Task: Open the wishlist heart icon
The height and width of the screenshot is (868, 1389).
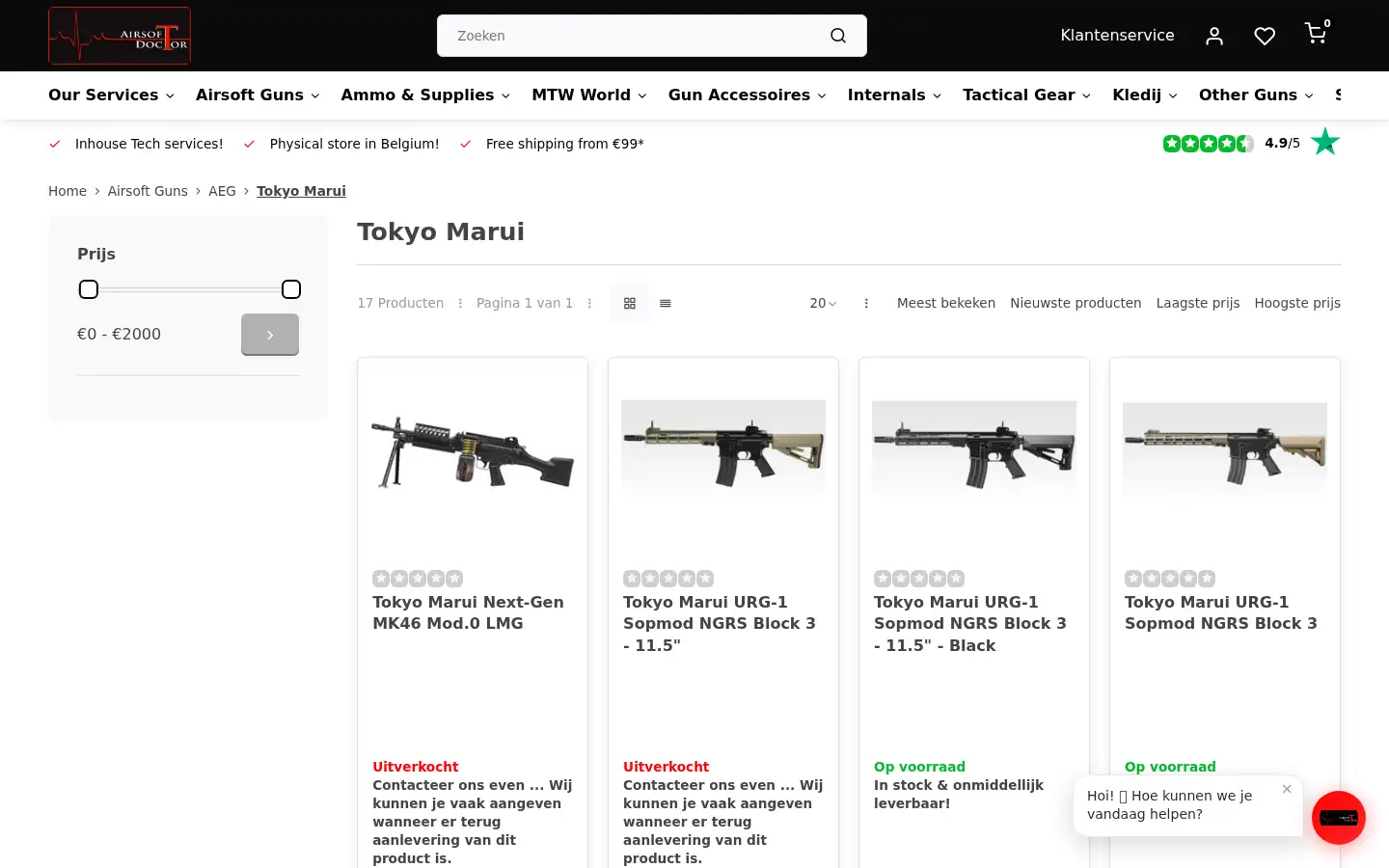Action: click(x=1265, y=36)
